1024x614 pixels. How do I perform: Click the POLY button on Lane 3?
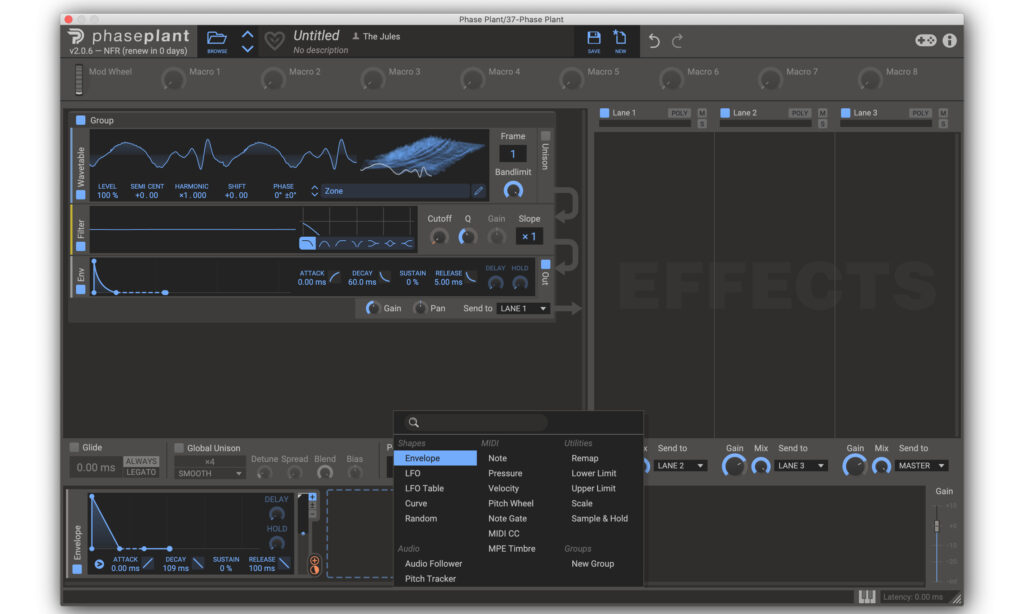click(920, 113)
